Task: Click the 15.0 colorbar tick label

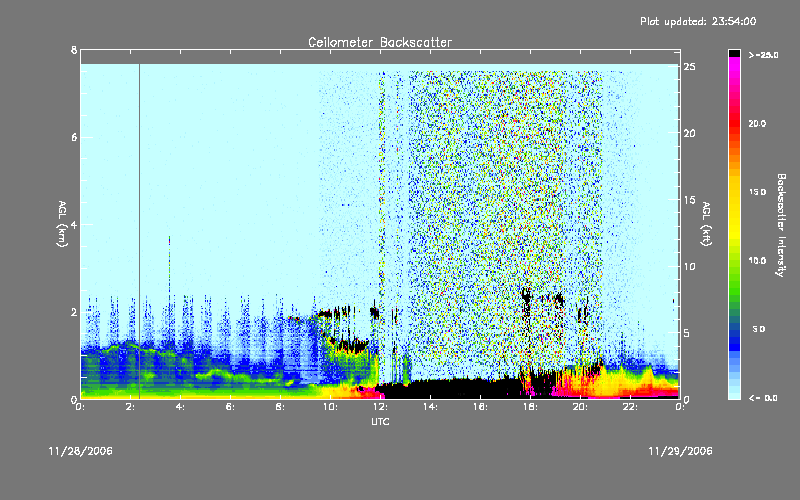Action: [x=757, y=192]
